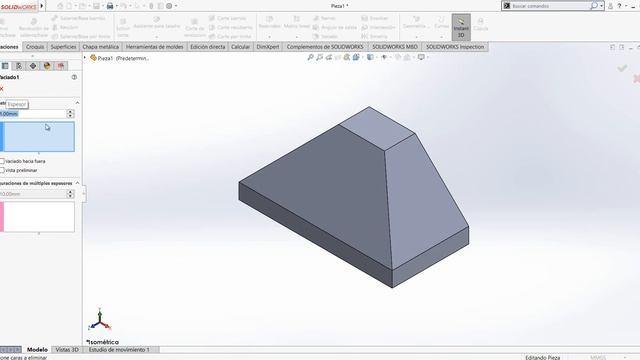The width and height of the screenshot is (640, 360).
Task: Collapse the múltiples espesores section chevron
Action: pos(77,183)
